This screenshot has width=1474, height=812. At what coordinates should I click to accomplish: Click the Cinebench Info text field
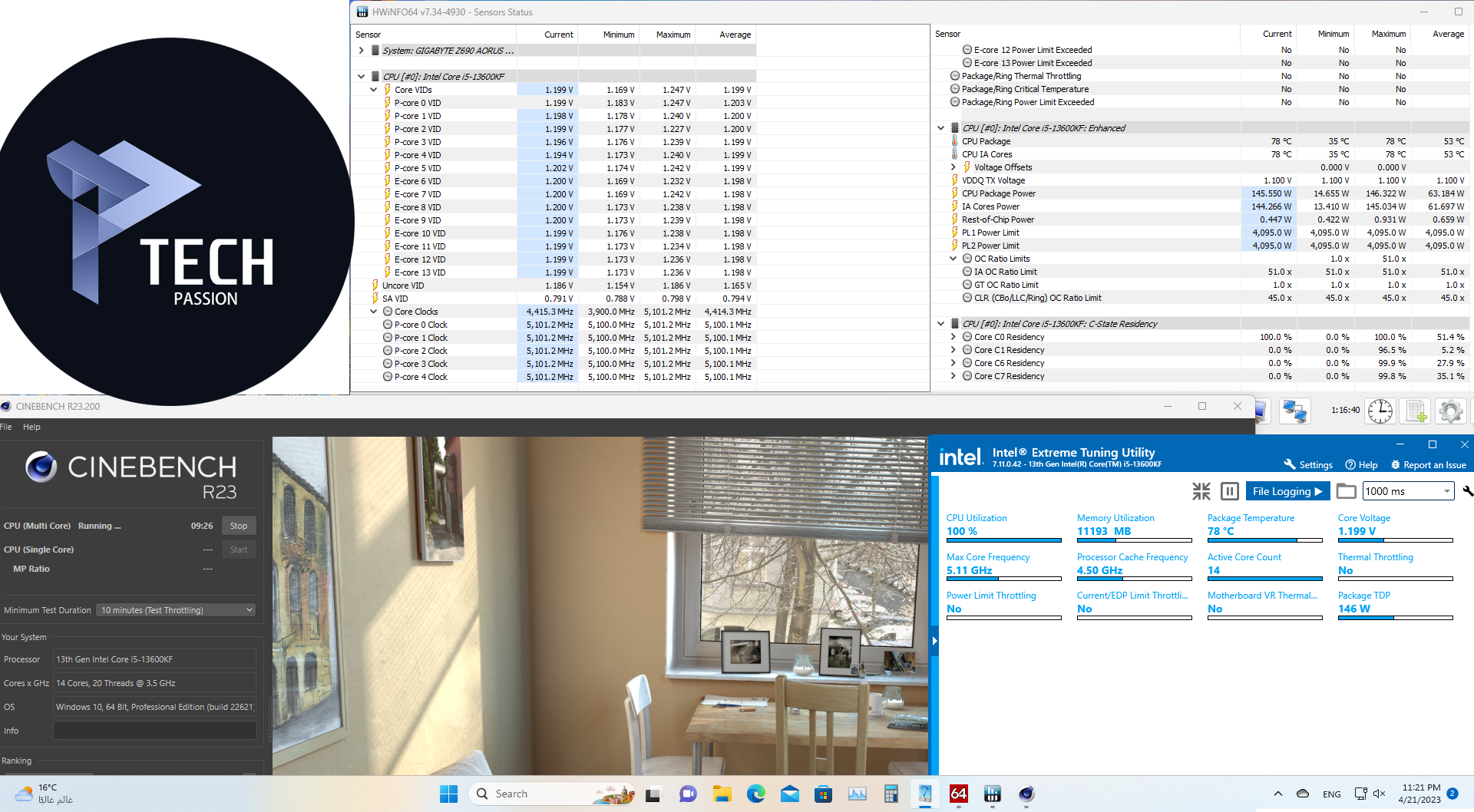[154, 731]
